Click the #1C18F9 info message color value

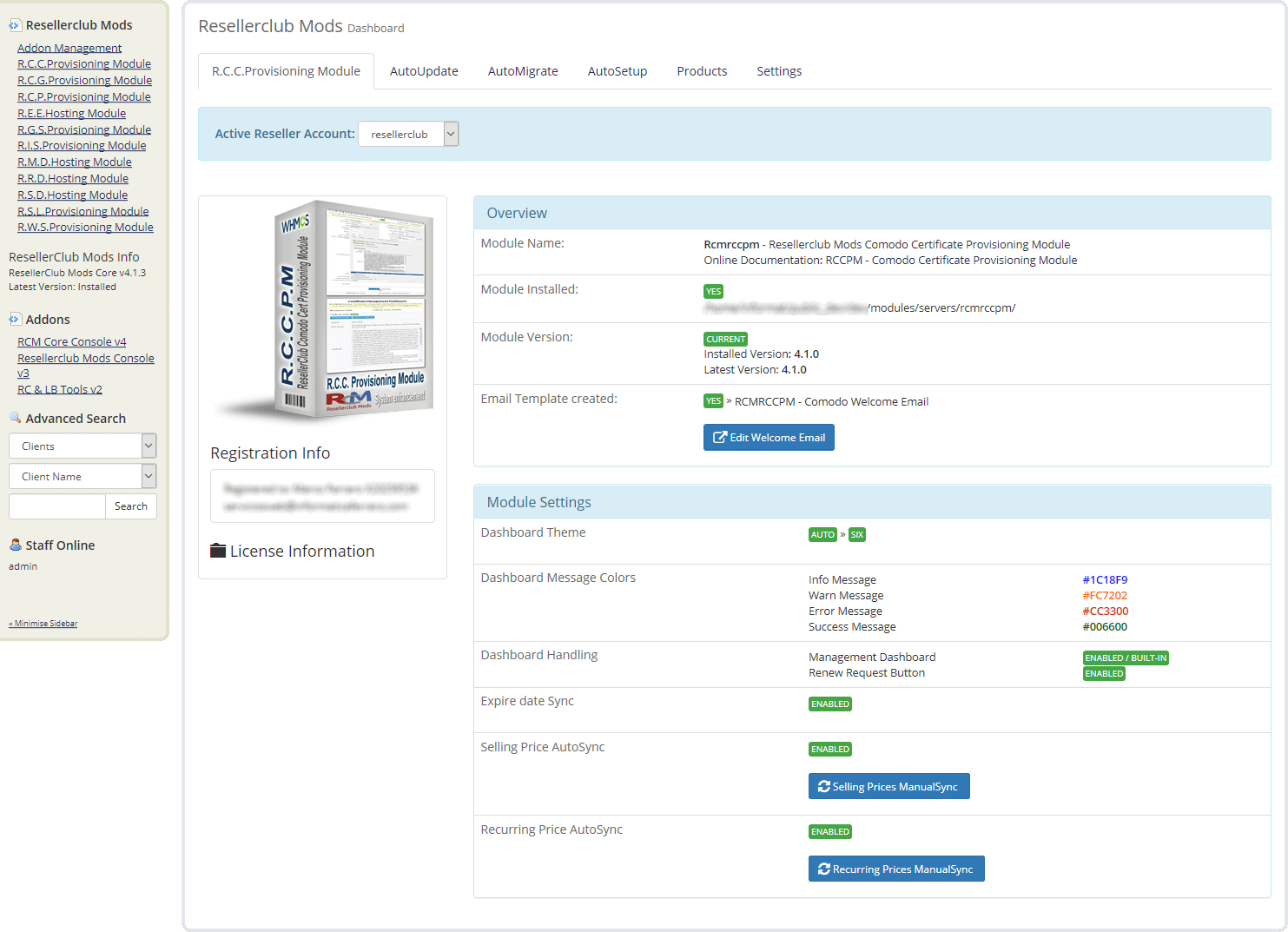tap(1105, 579)
